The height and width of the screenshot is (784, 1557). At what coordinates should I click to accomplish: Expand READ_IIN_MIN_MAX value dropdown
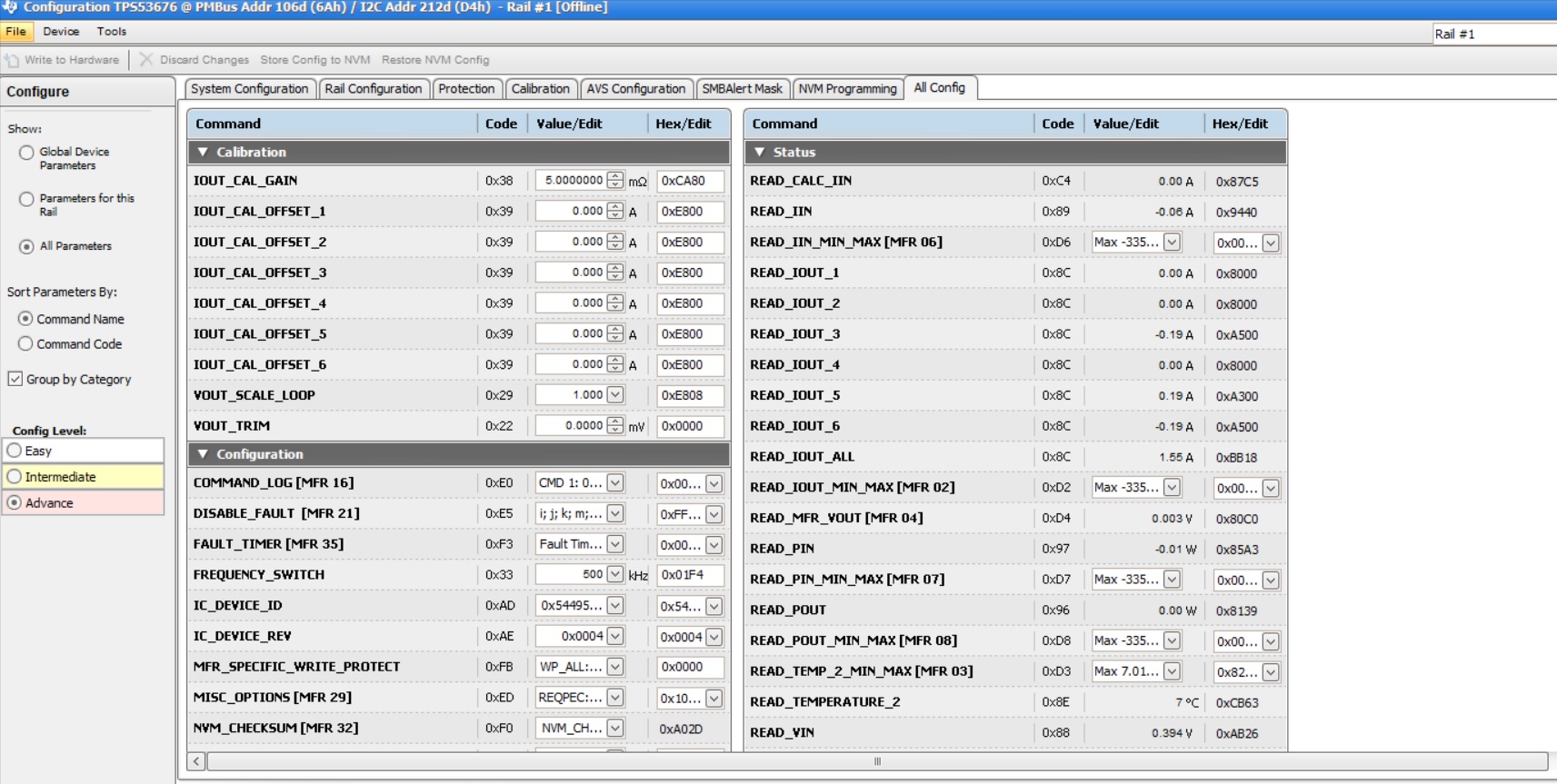click(1172, 243)
